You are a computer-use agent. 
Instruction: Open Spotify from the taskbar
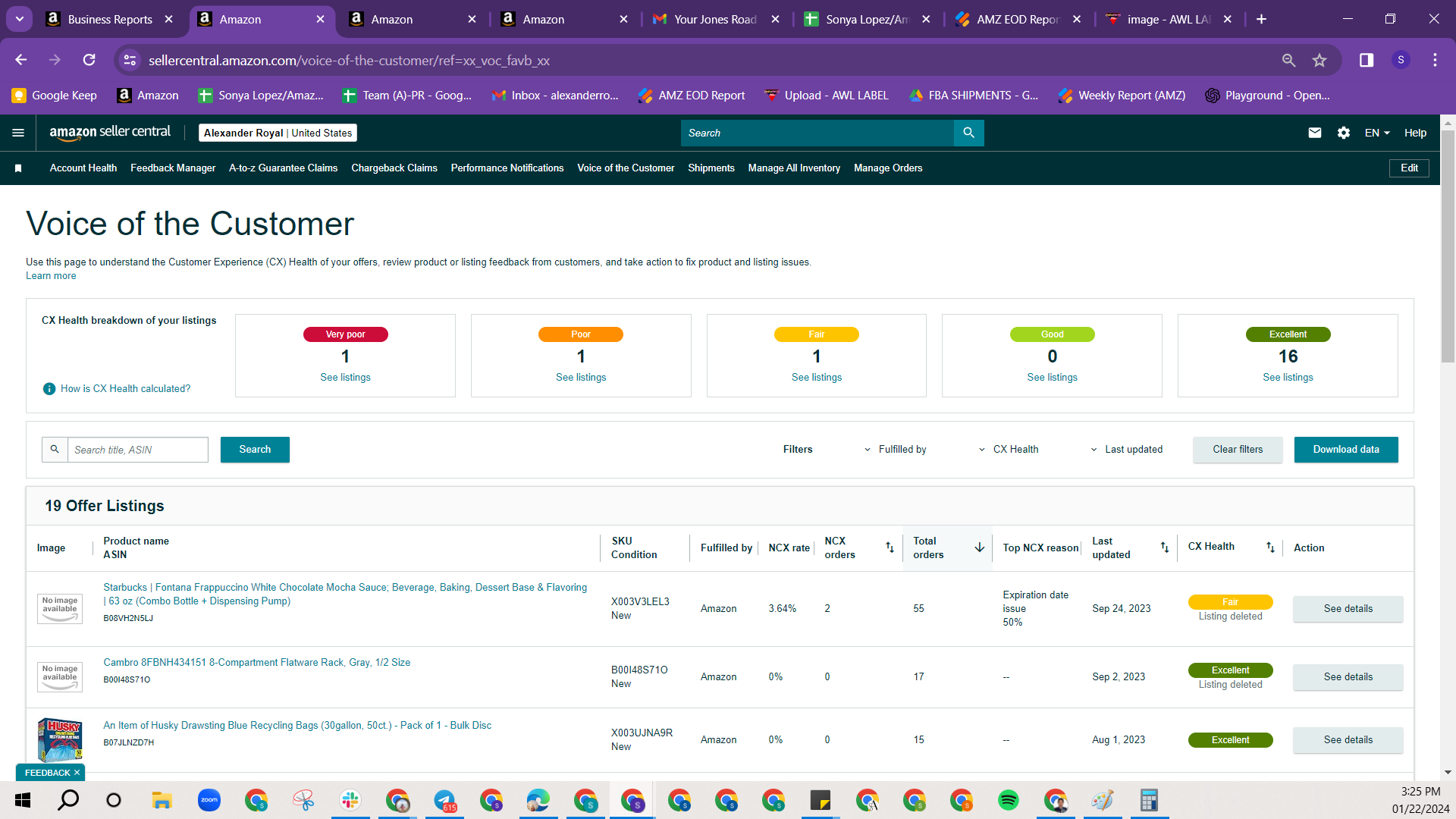[1009, 800]
